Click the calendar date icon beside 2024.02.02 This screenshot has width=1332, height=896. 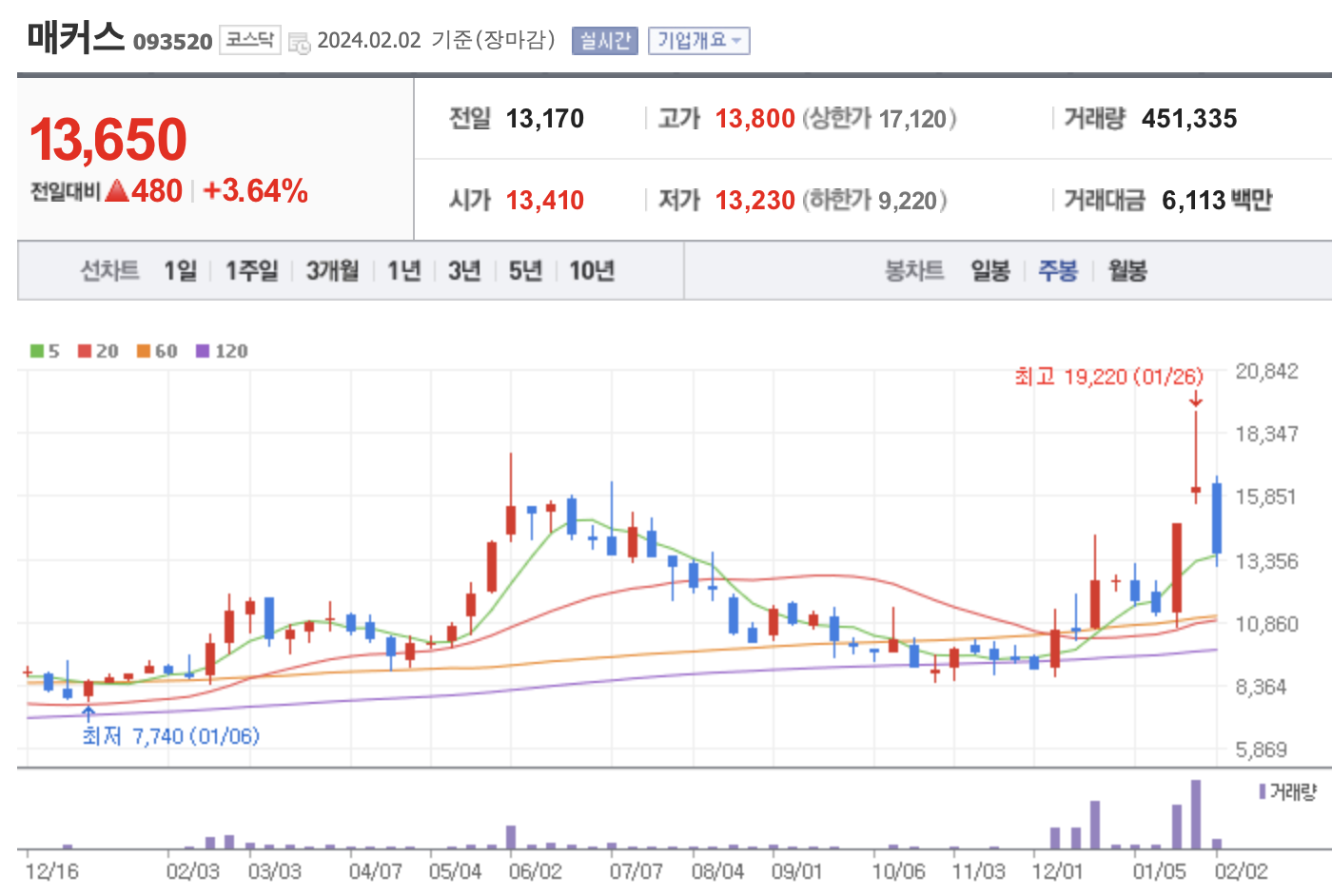pyautogui.click(x=299, y=43)
